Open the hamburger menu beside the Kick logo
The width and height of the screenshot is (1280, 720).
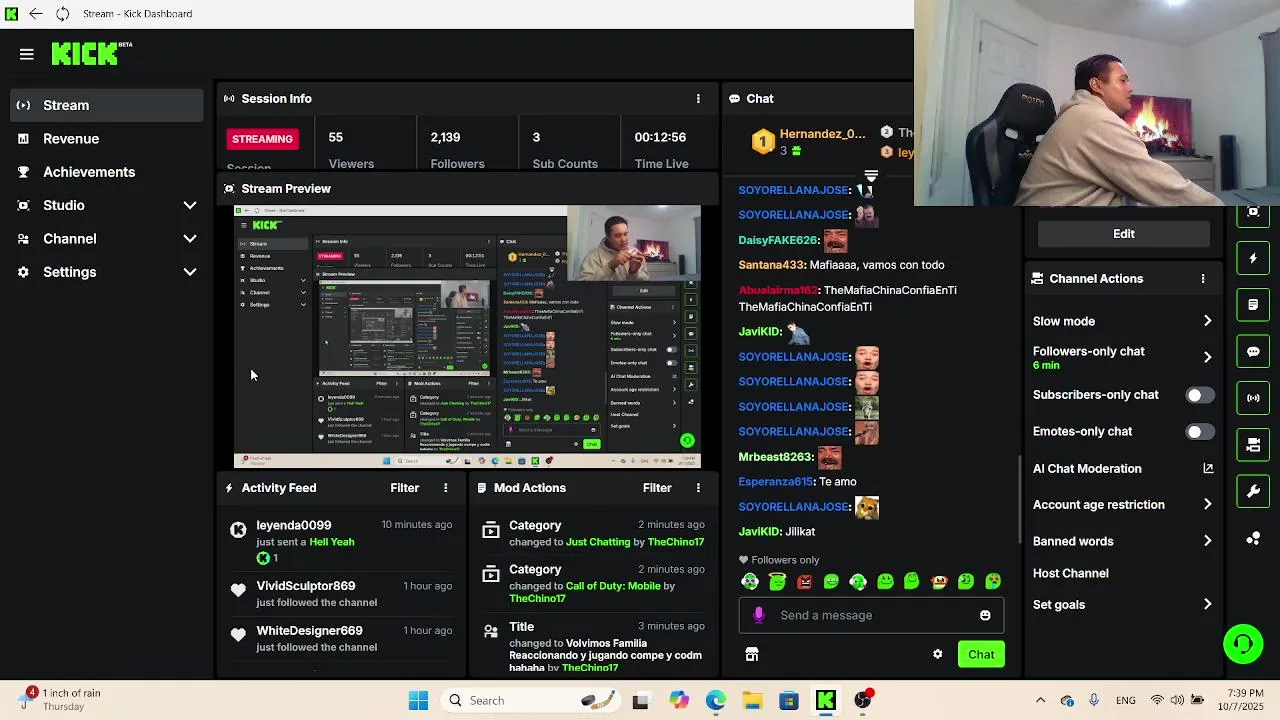[27, 54]
